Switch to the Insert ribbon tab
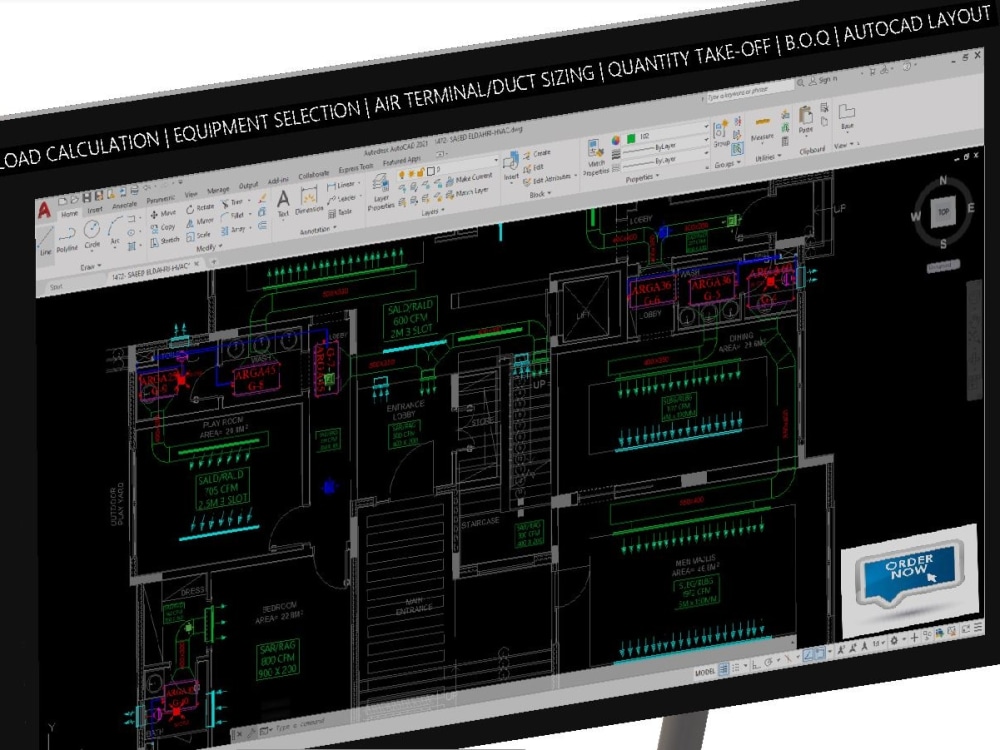This screenshot has height=750, width=1000. (x=95, y=209)
